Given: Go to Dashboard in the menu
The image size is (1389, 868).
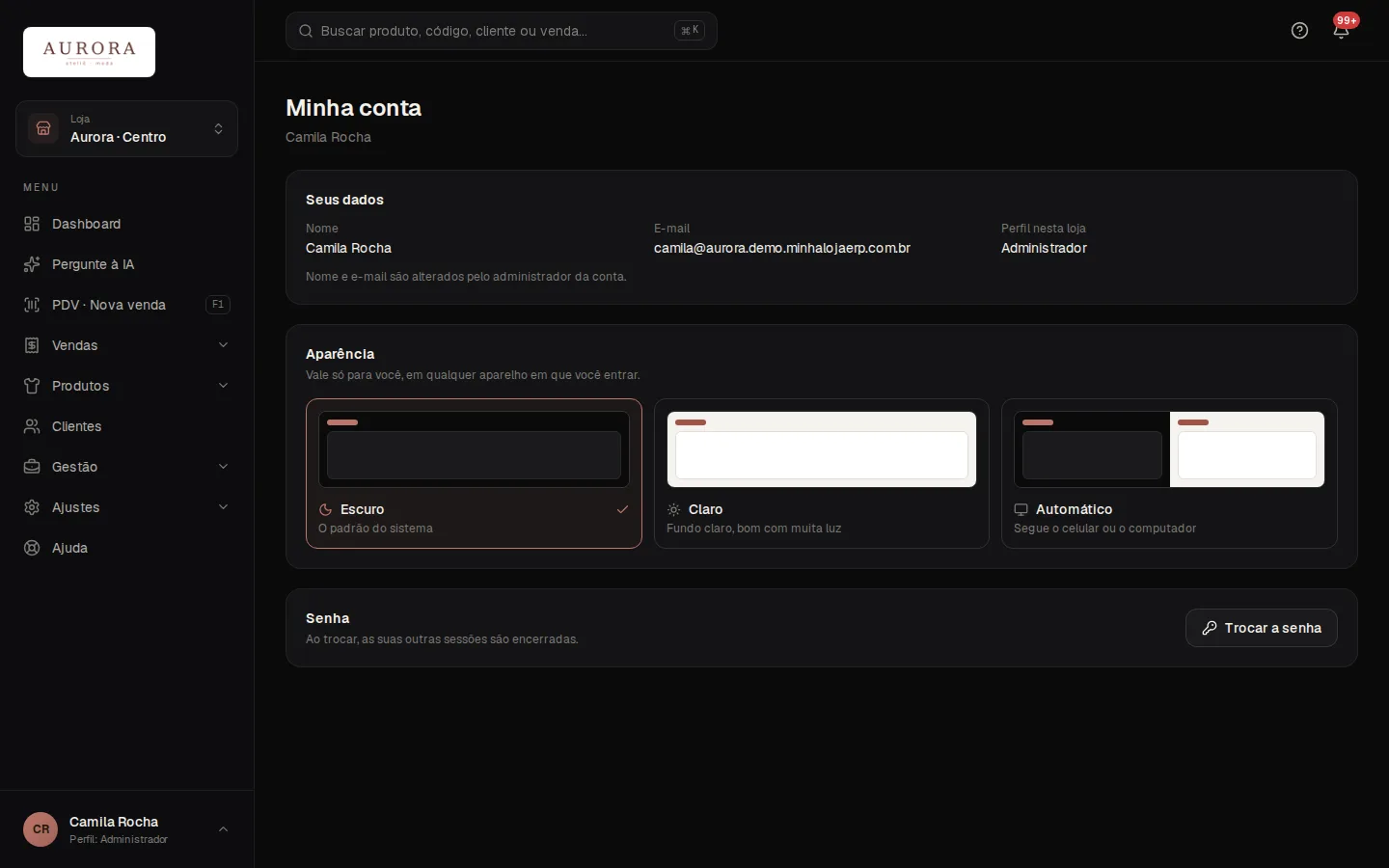Looking at the screenshot, I should click(126, 224).
